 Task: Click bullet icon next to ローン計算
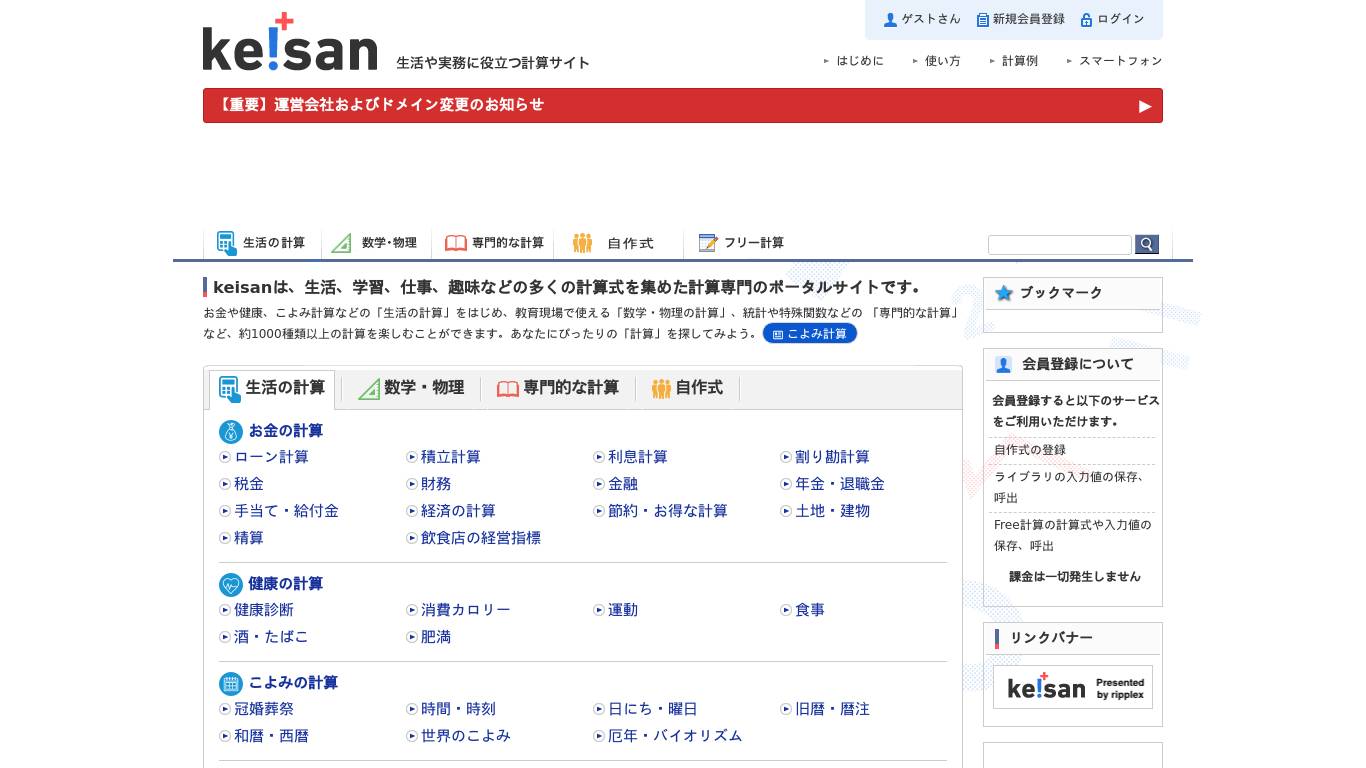coord(225,457)
